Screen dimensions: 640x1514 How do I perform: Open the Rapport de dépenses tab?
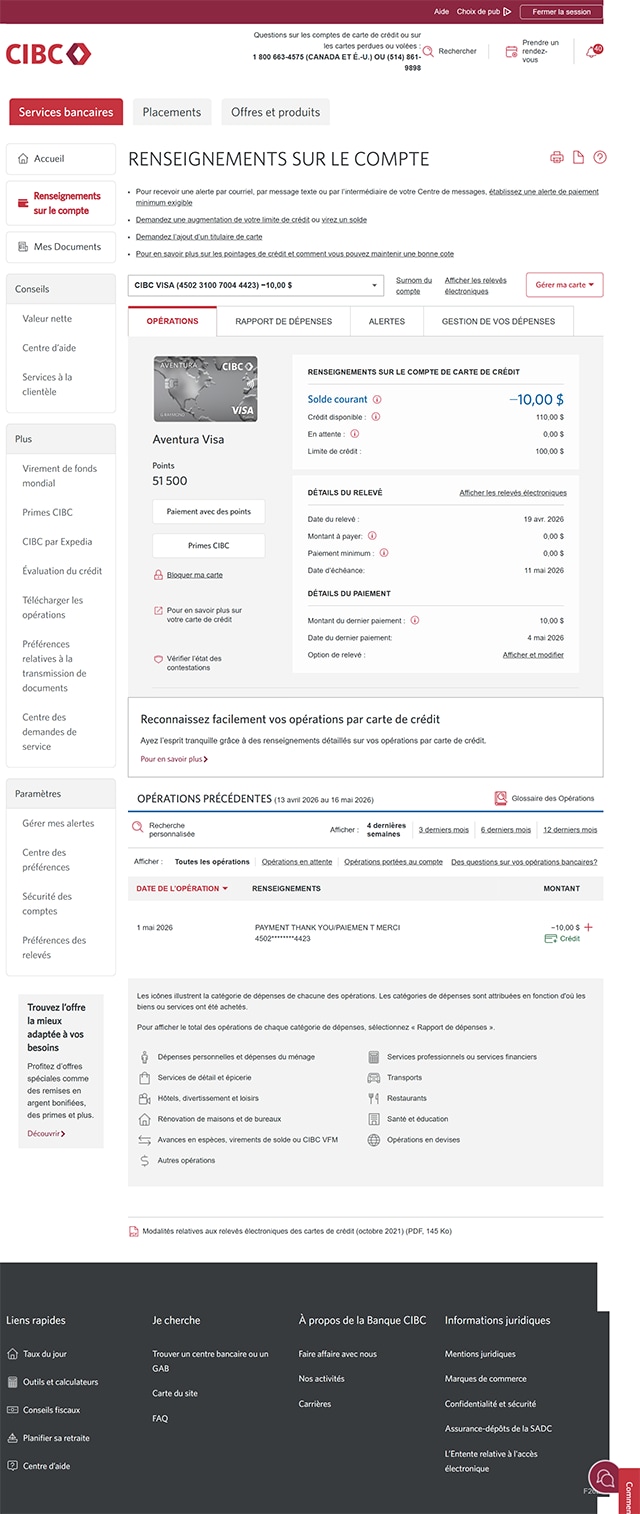click(283, 321)
